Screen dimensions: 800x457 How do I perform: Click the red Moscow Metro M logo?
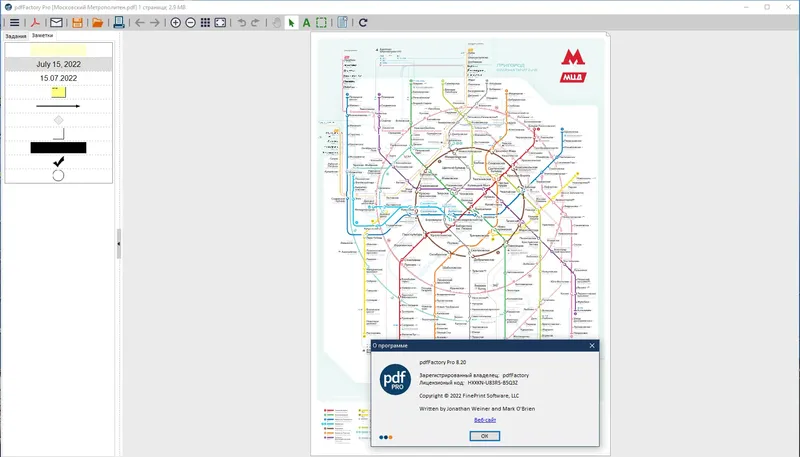573,57
